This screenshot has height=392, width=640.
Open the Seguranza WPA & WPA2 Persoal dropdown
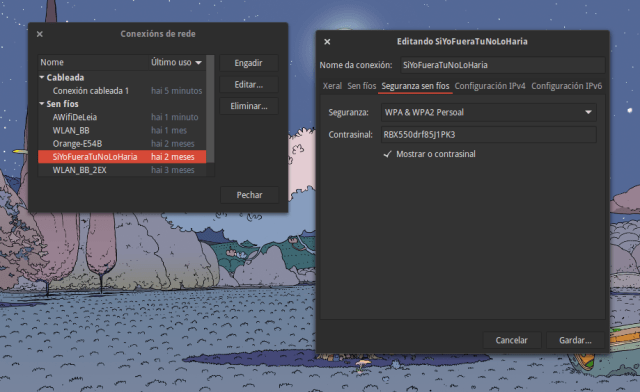(489, 112)
